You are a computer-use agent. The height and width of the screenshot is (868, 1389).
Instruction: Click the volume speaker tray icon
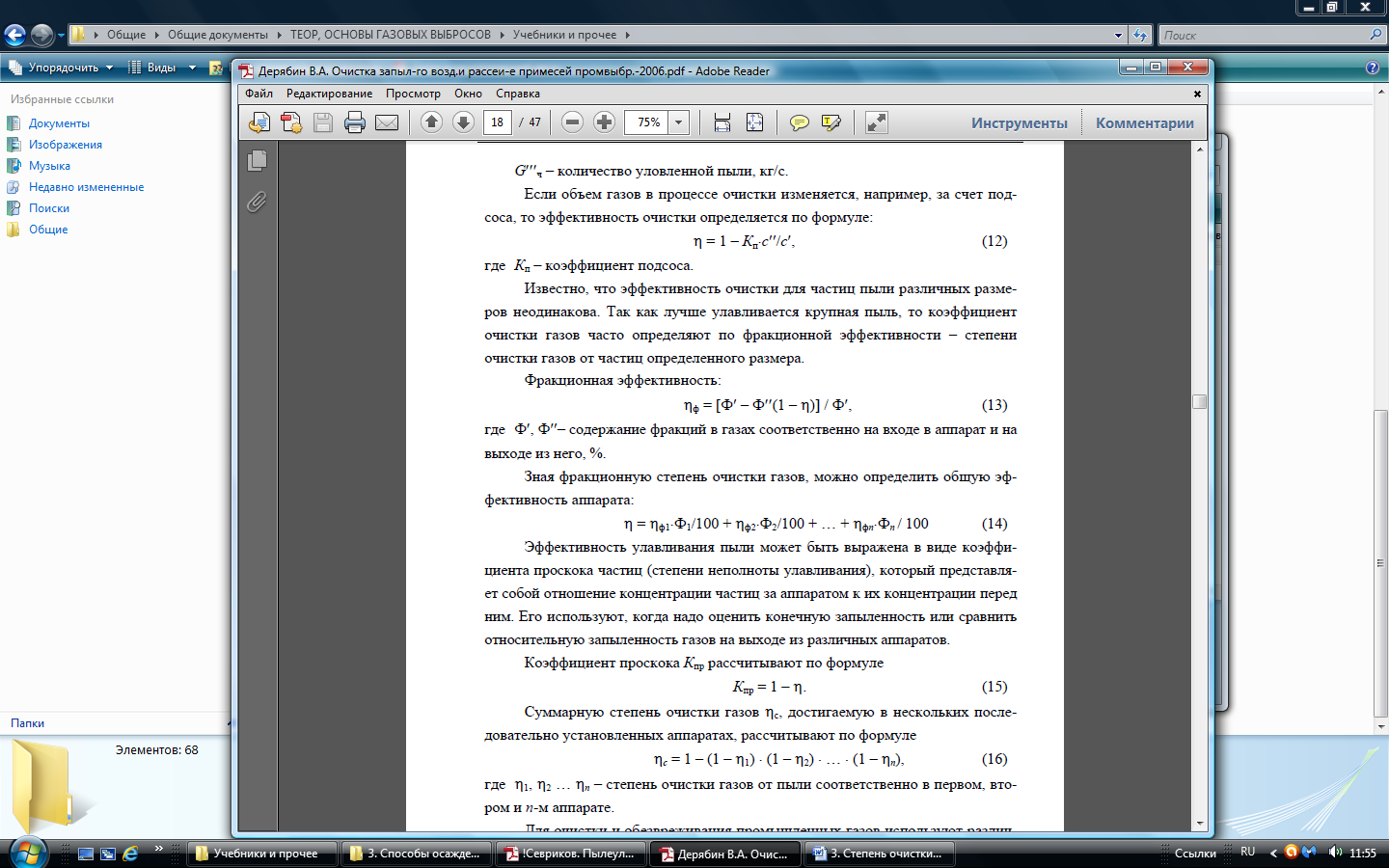1335,853
